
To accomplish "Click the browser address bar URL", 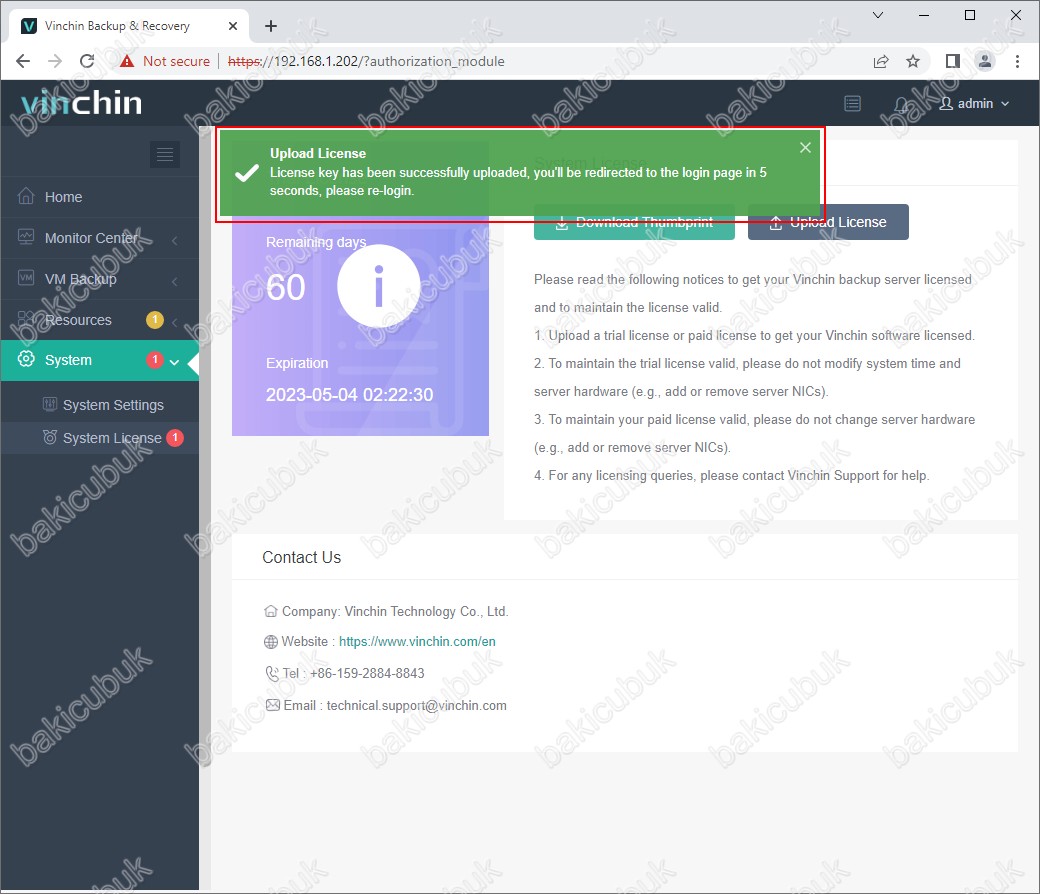I will (x=366, y=61).
